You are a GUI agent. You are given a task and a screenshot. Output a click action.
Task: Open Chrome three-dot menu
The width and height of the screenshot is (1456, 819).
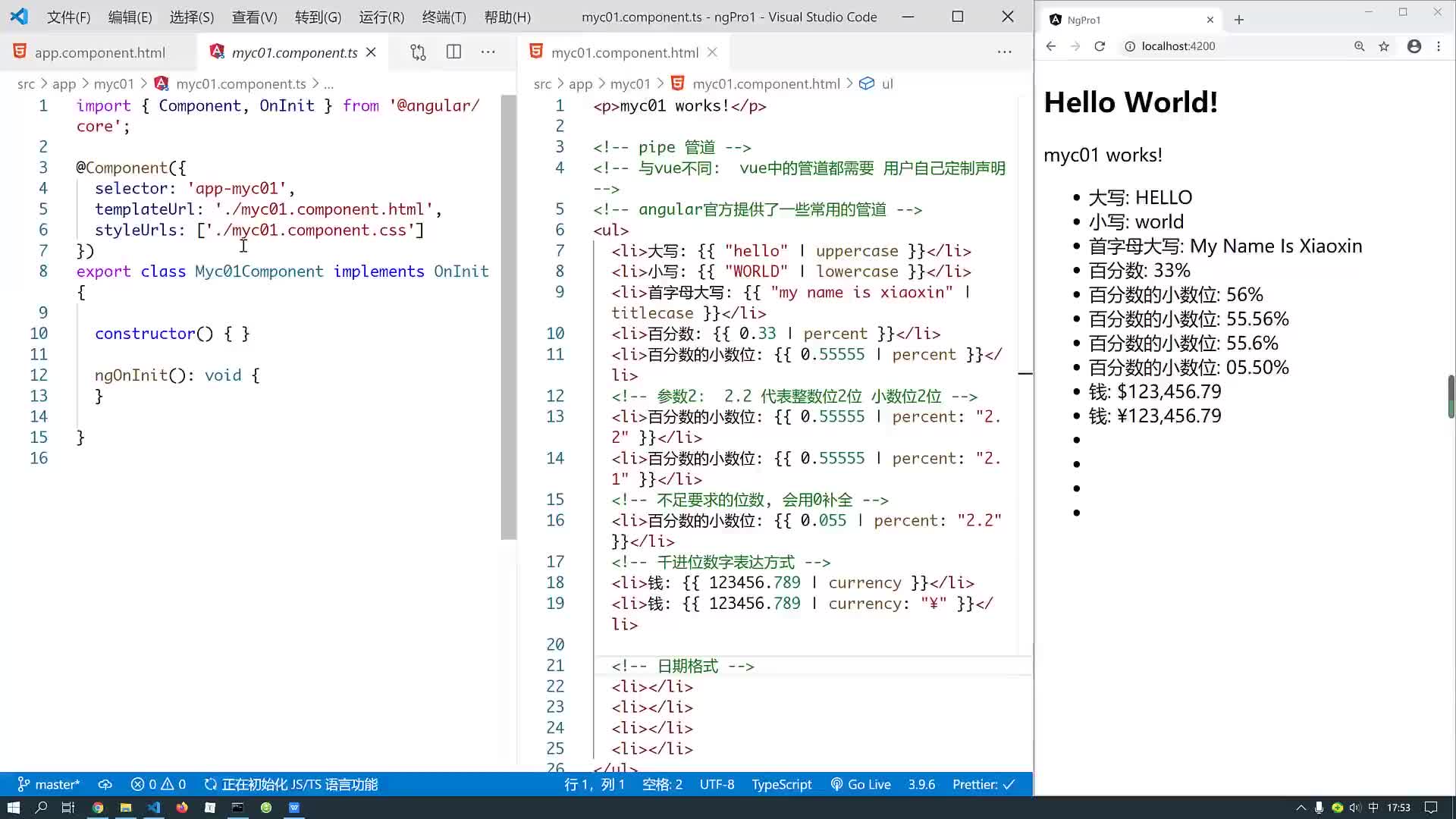1439,46
